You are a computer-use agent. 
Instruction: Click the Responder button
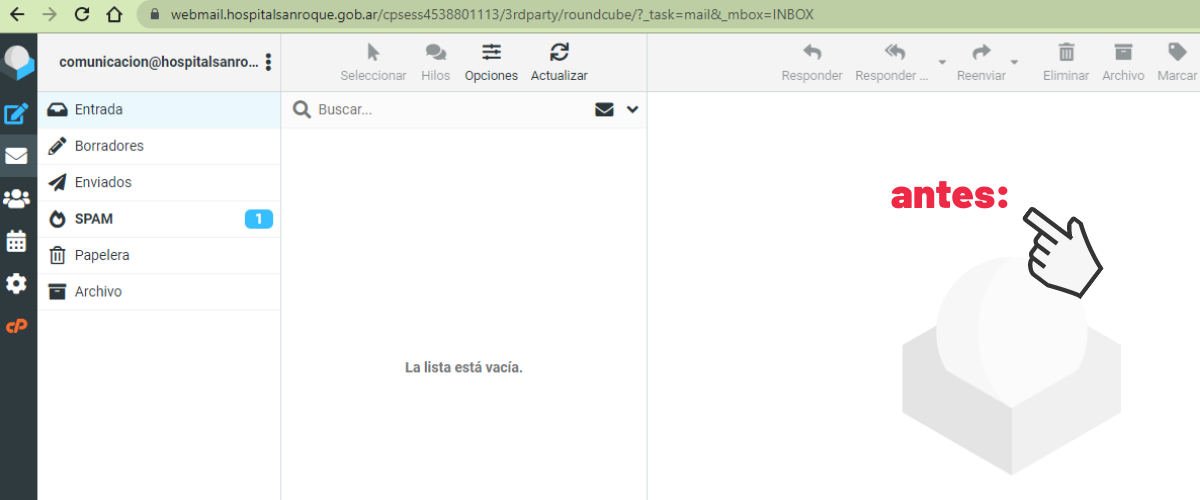pos(812,62)
